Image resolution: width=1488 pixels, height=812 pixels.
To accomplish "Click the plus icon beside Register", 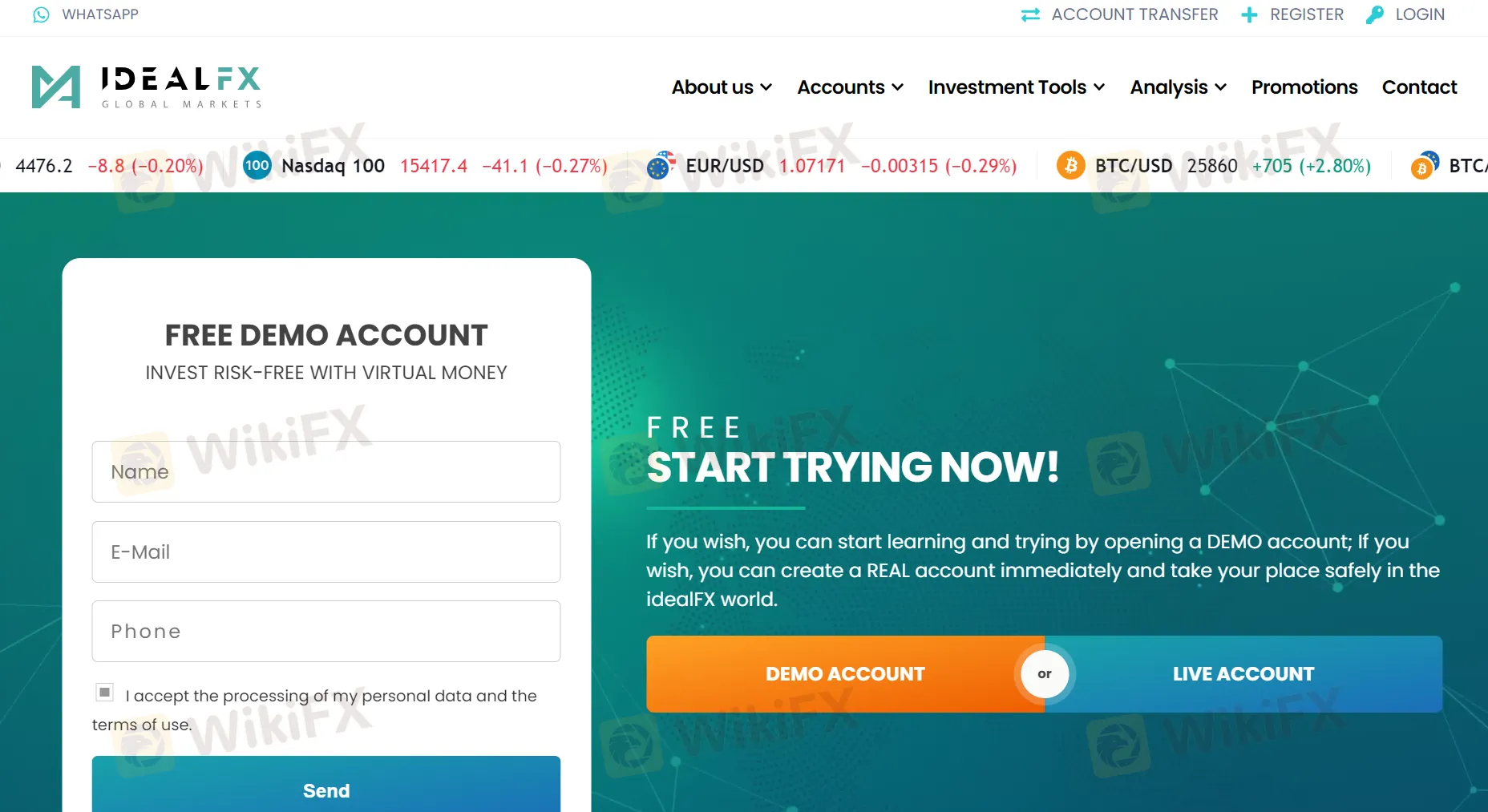I will [1249, 14].
